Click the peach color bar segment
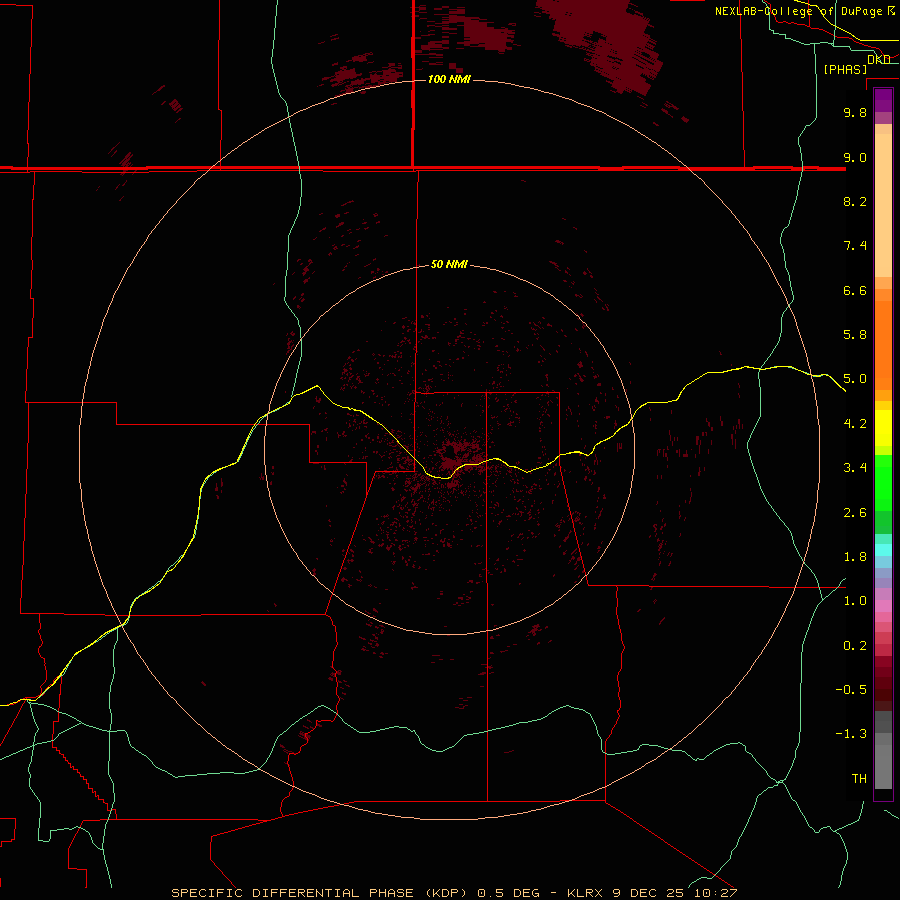 883,205
